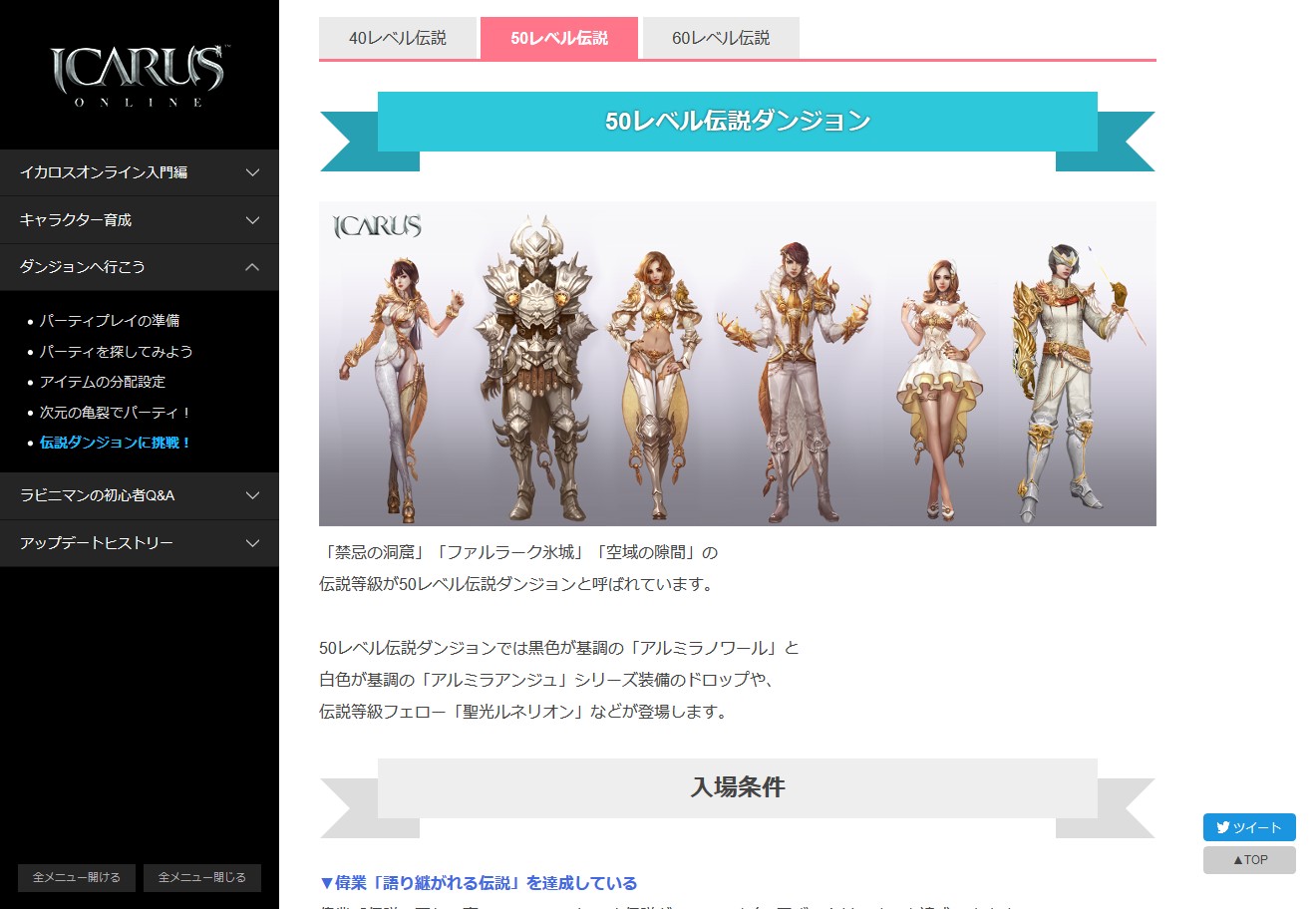Click the armor characters banner image
Screen dimensions: 1316x909
pyautogui.click(x=738, y=364)
